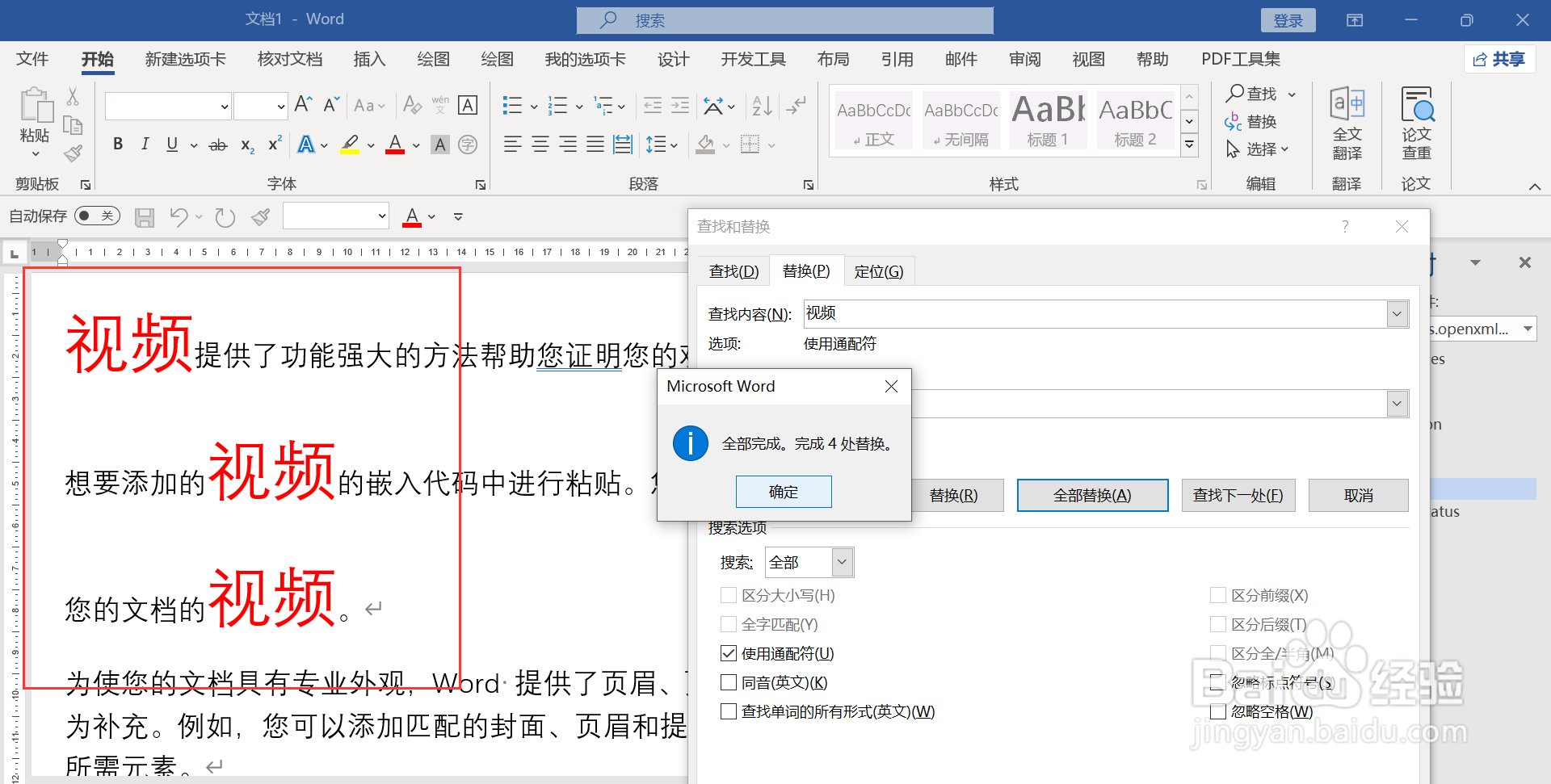Apply Underline formatting

[172, 145]
